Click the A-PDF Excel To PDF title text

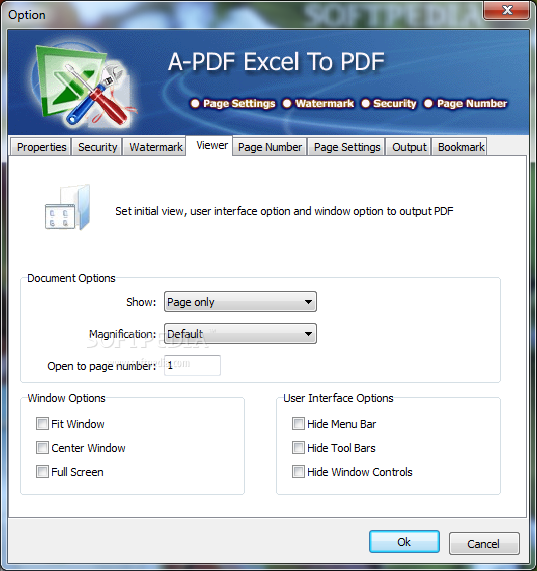(x=276, y=61)
